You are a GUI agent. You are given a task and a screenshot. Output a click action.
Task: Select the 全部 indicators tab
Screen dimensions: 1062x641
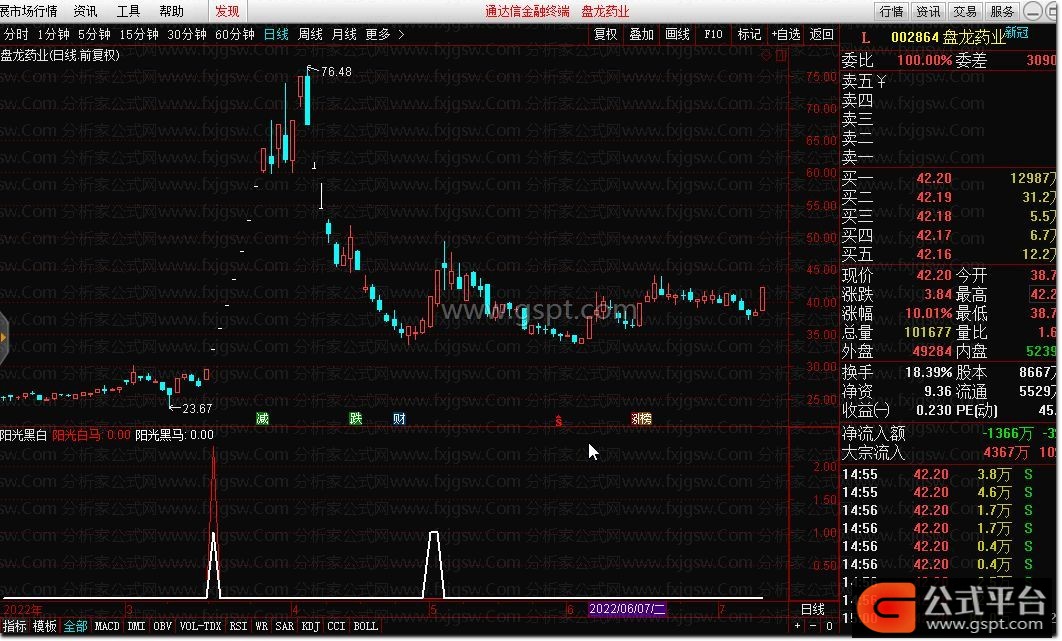pos(76,626)
